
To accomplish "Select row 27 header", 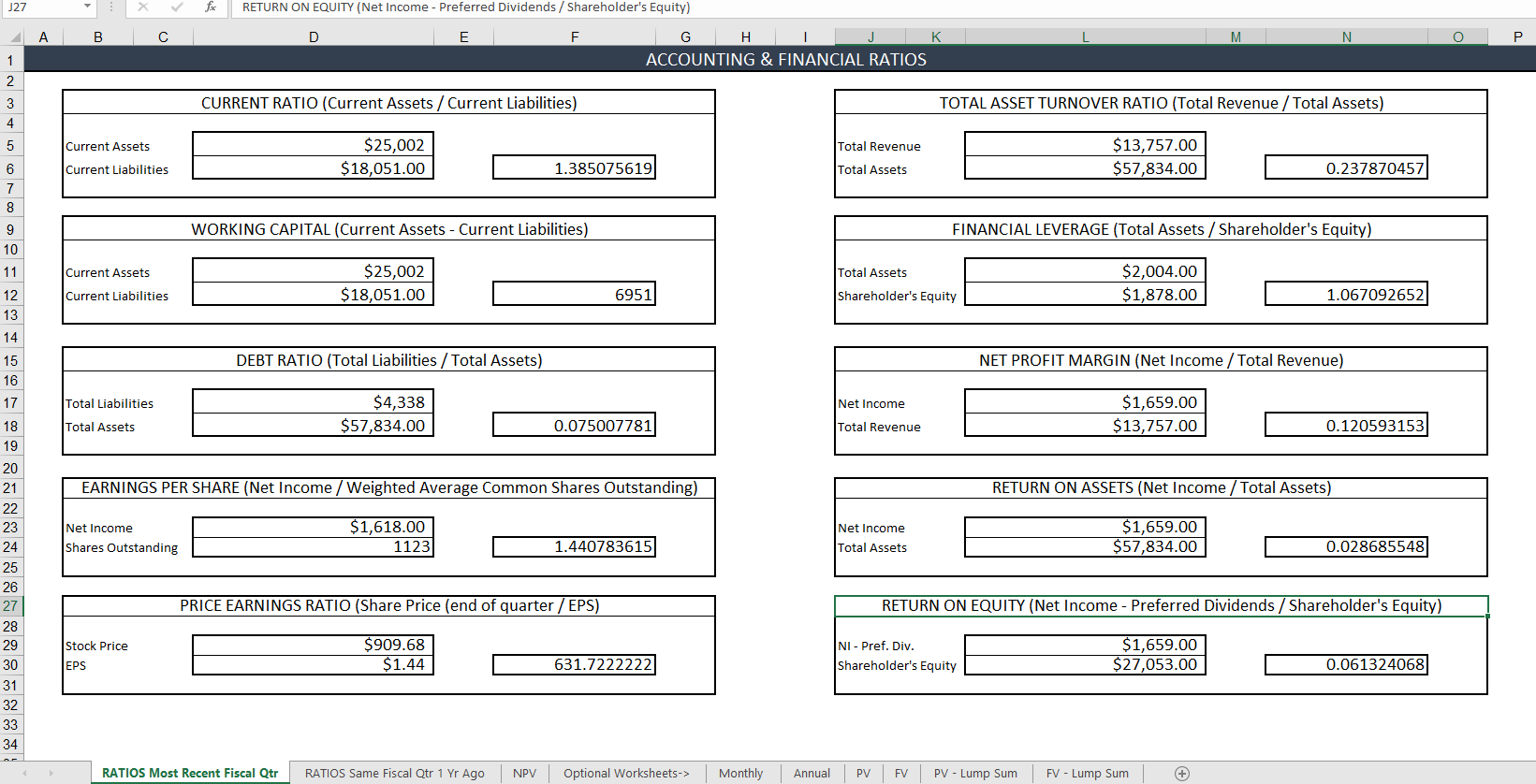I will pyautogui.click(x=11, y=606).
